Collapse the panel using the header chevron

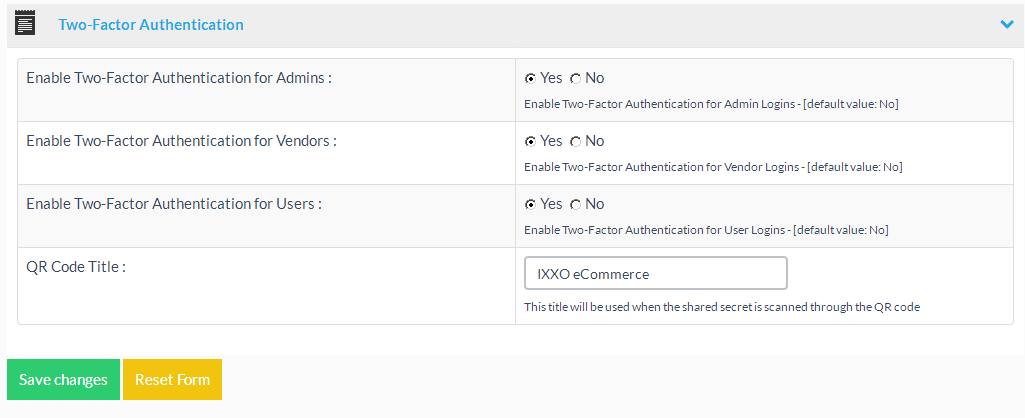(1006, 24)
